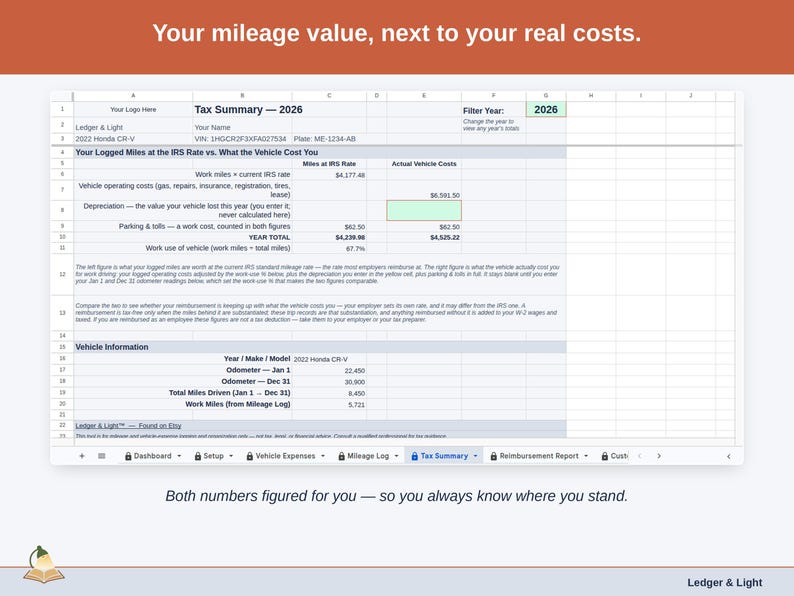The width and height of the screenshot is (794, 596).
Task: Click the Your Name cell
Action: tap(242, 127)
